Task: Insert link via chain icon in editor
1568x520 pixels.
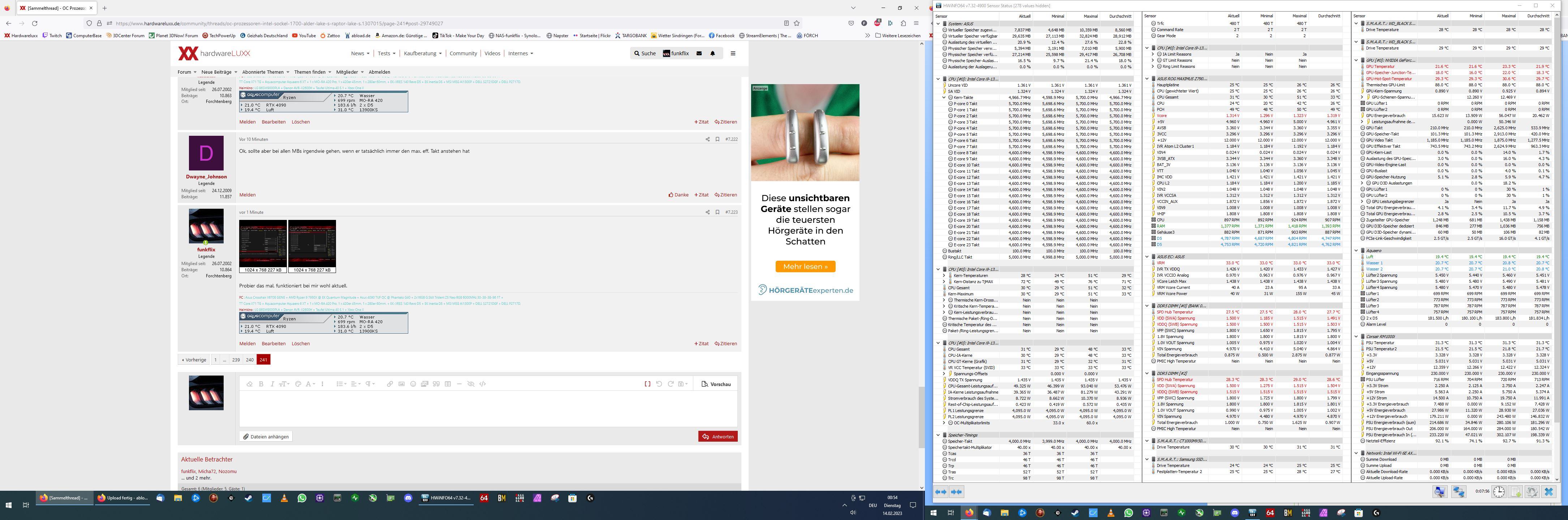Action: (390, 384)
